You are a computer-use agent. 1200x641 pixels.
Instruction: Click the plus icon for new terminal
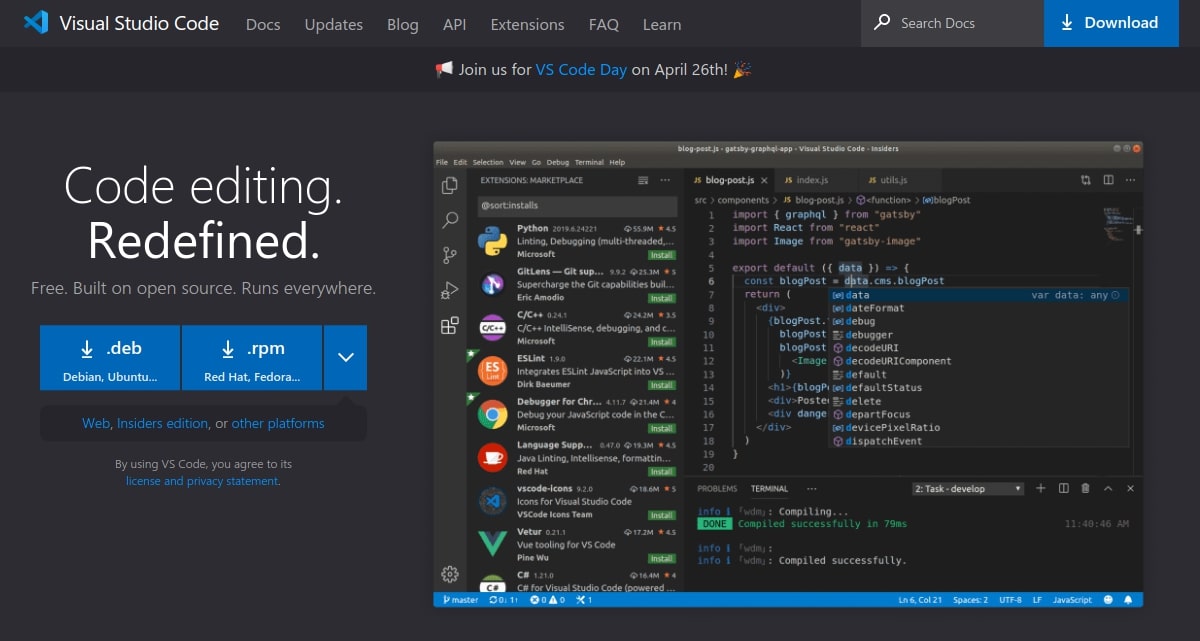pyautogui.click(x=1040, y=488)
